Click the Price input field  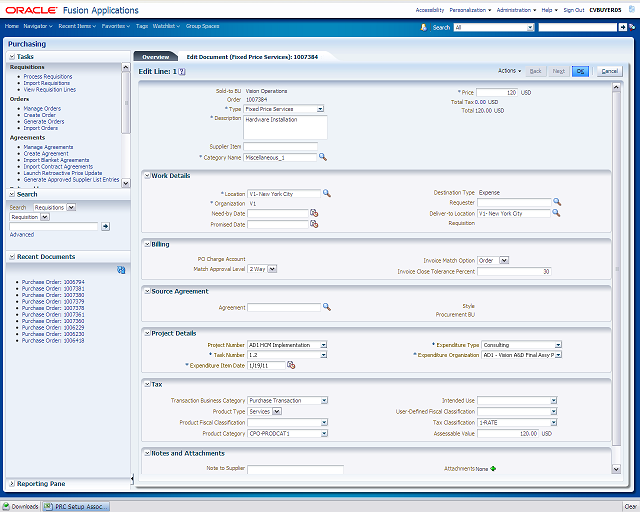(x=497, y=92)
